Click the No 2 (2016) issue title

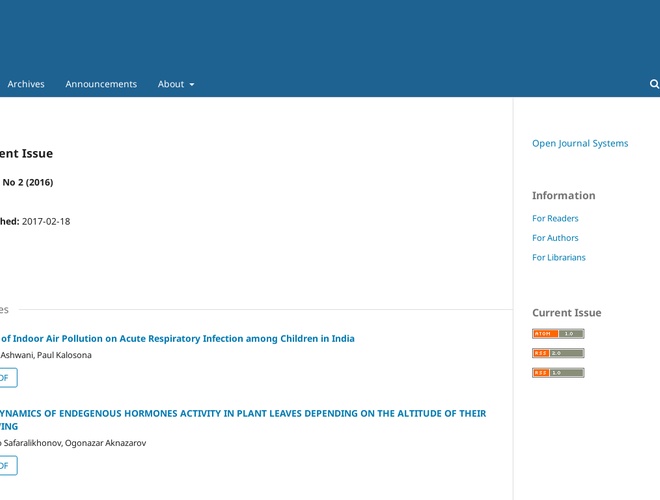coord(28,182)
